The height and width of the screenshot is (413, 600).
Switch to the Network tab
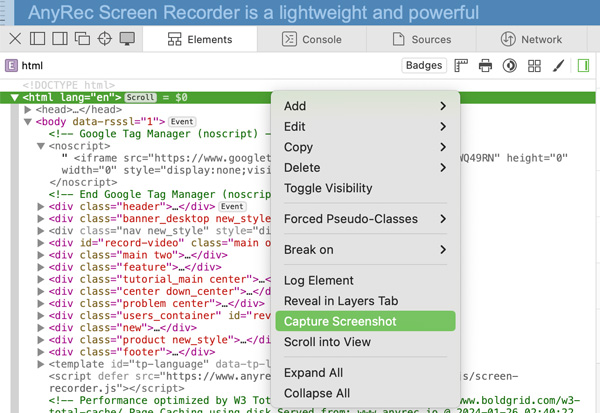(532, 39)
